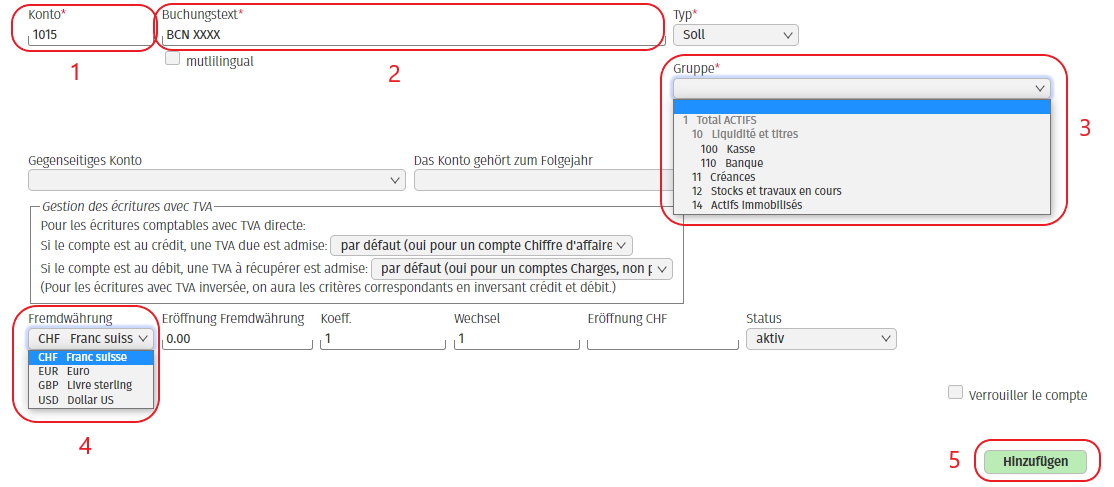
Task: Click the Koeff. input field
Action: click(382, 339)
